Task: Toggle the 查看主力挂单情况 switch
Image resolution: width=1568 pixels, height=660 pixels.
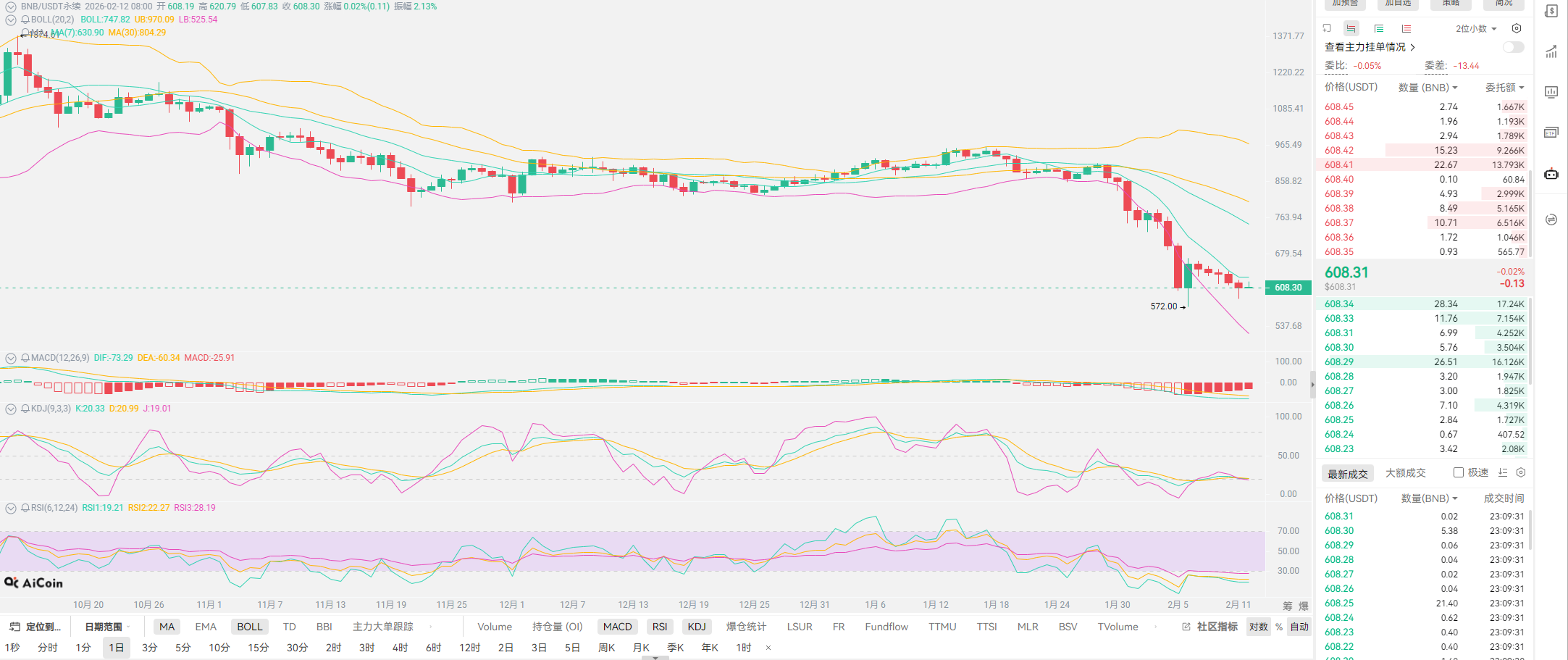Action: click(x=1513, y=47)
